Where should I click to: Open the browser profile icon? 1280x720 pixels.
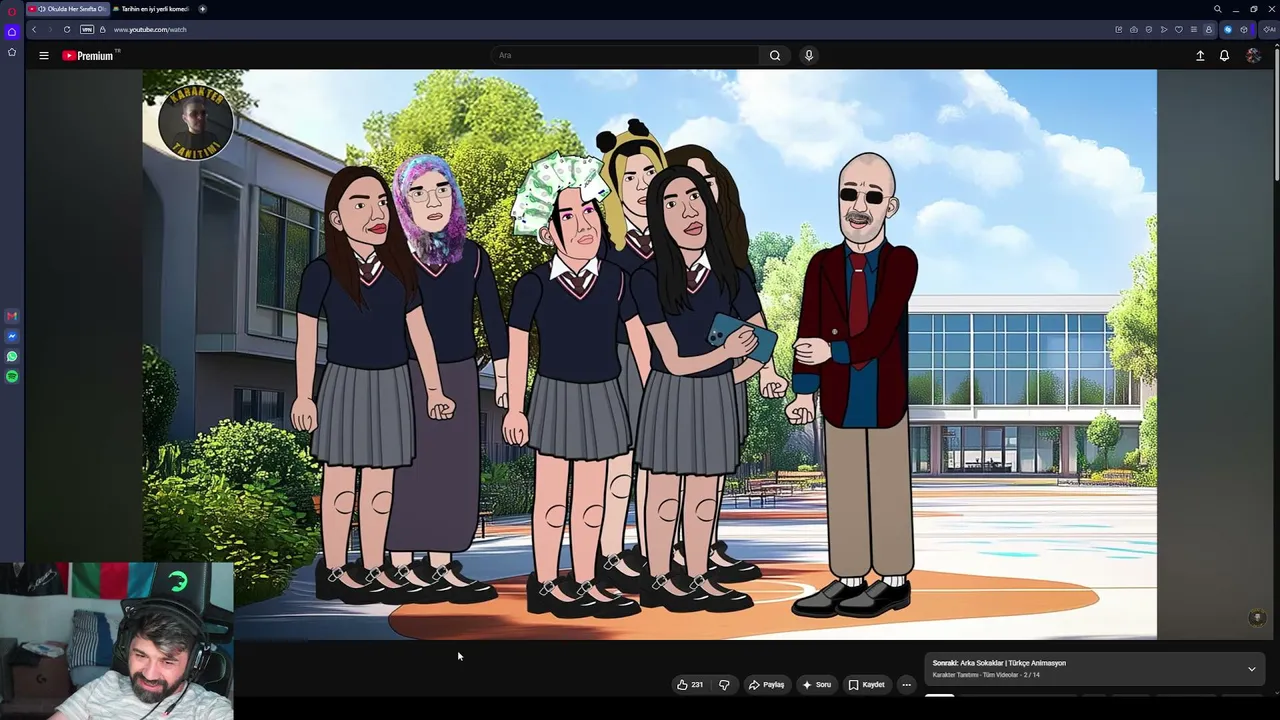point(1208,30)
